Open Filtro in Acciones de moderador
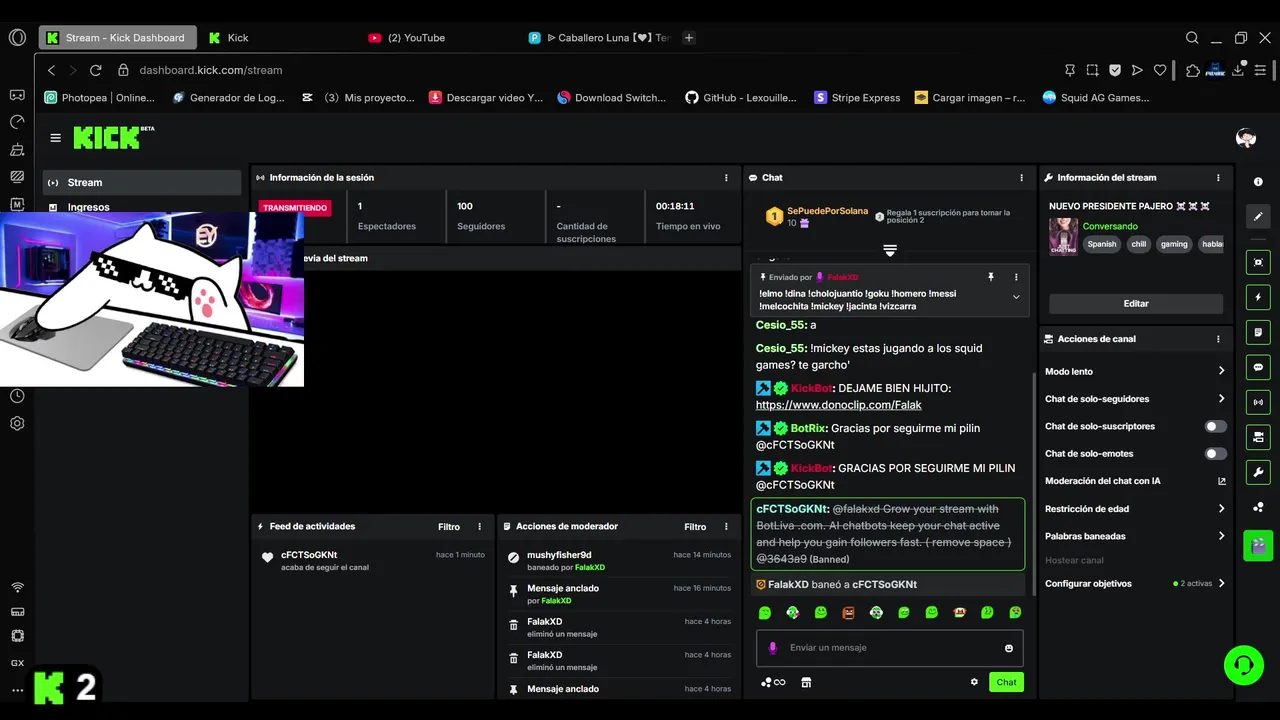The image size is (1280, 720). (695, 527)
